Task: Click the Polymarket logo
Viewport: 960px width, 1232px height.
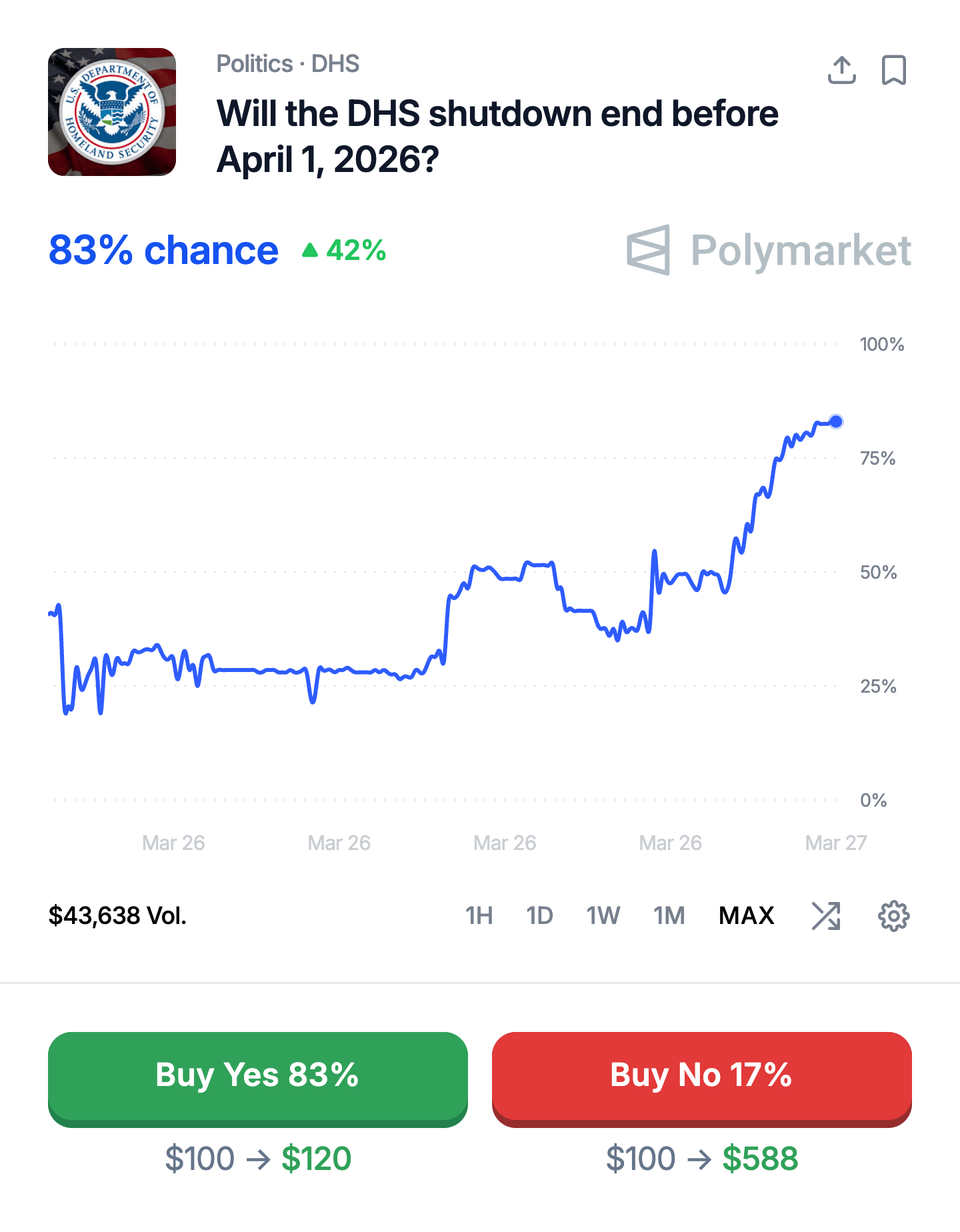Action: tap(769, 251)
